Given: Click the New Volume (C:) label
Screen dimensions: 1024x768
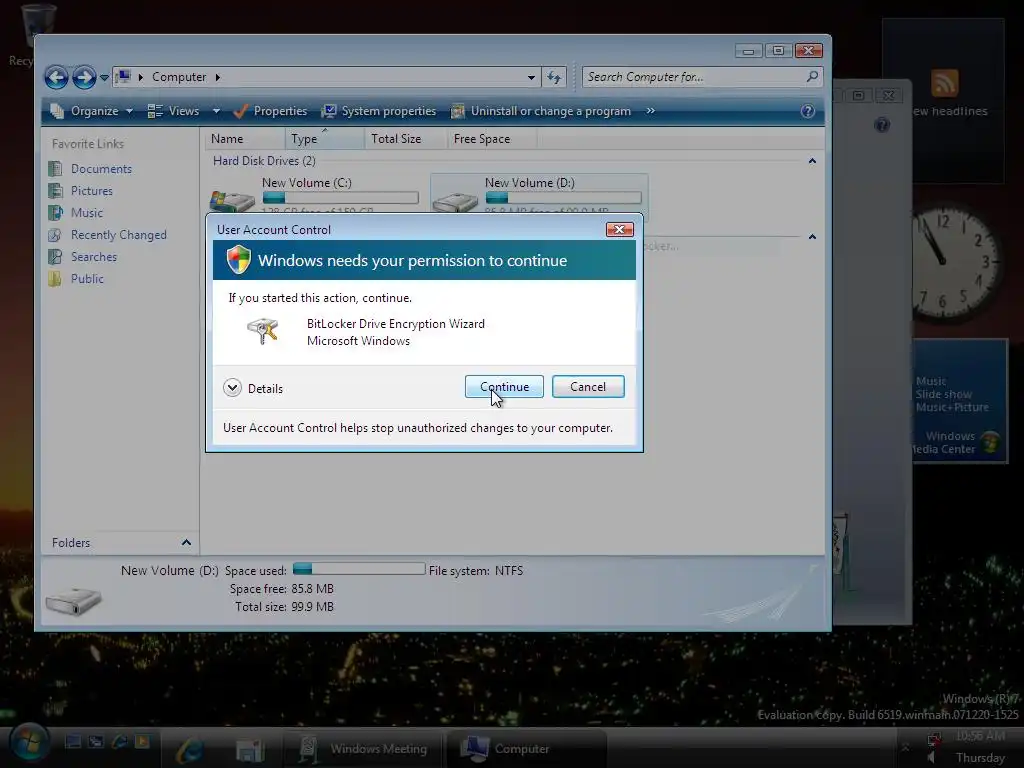Looking at the screenshot, I should pyautogui.click(x=306, y=183).
